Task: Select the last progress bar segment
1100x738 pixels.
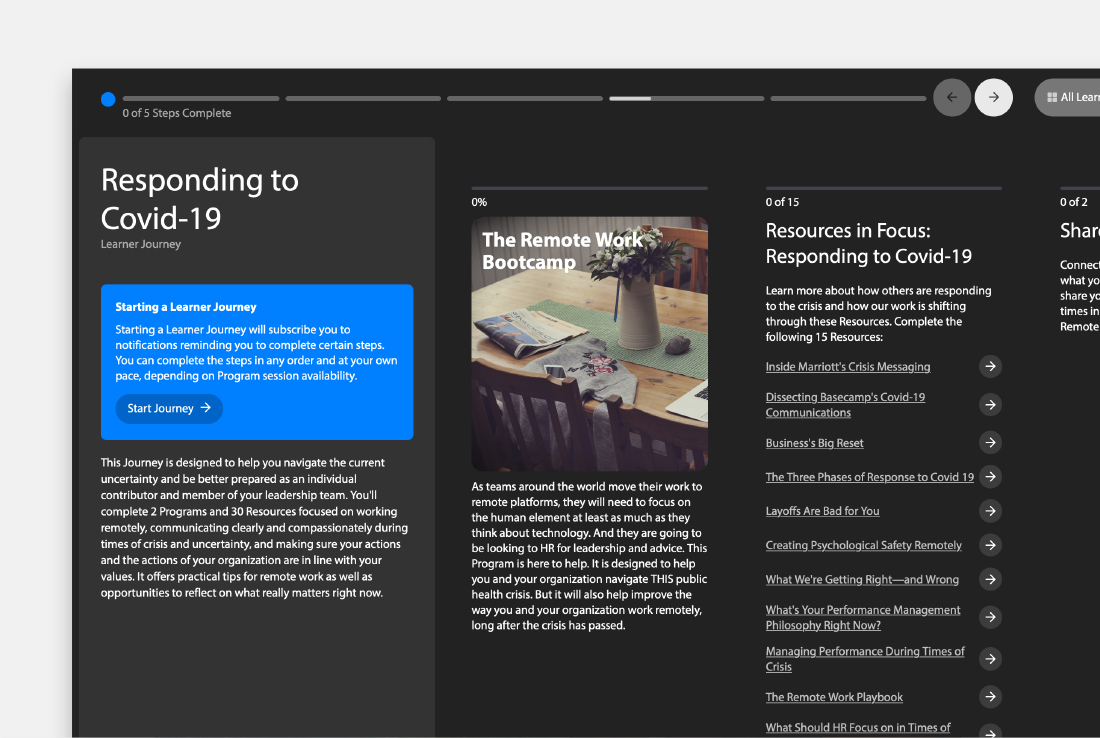Action: 848,99
